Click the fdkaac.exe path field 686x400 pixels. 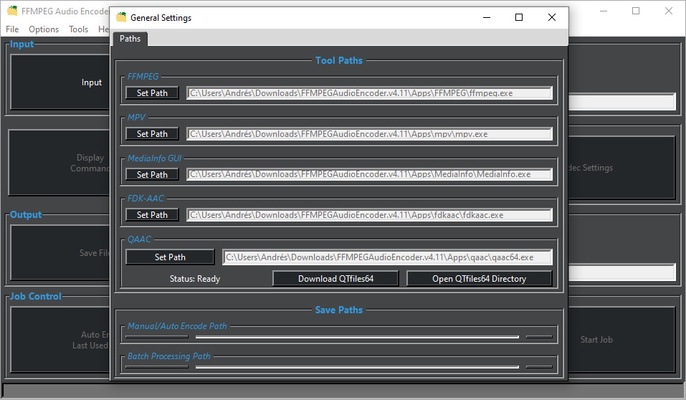[369, 215]
